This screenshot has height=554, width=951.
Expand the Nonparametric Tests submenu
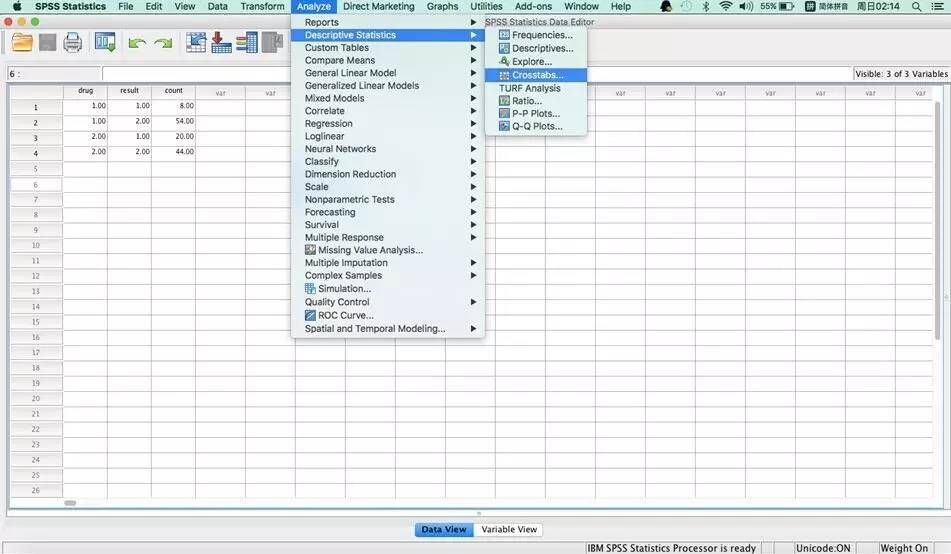388,199
